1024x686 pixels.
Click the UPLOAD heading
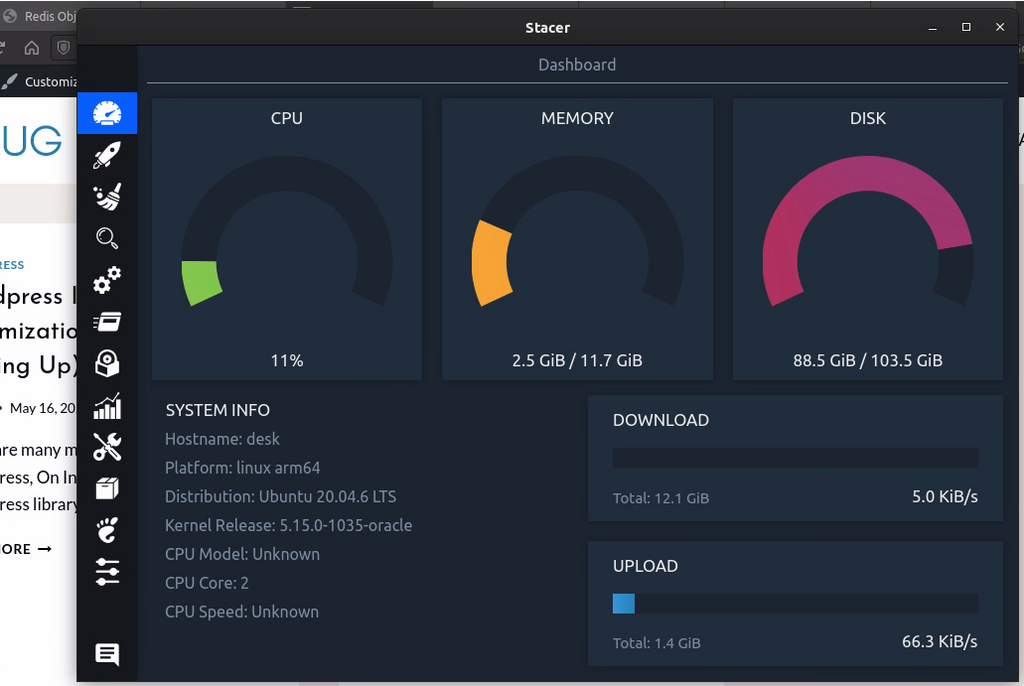coord(645,566)
